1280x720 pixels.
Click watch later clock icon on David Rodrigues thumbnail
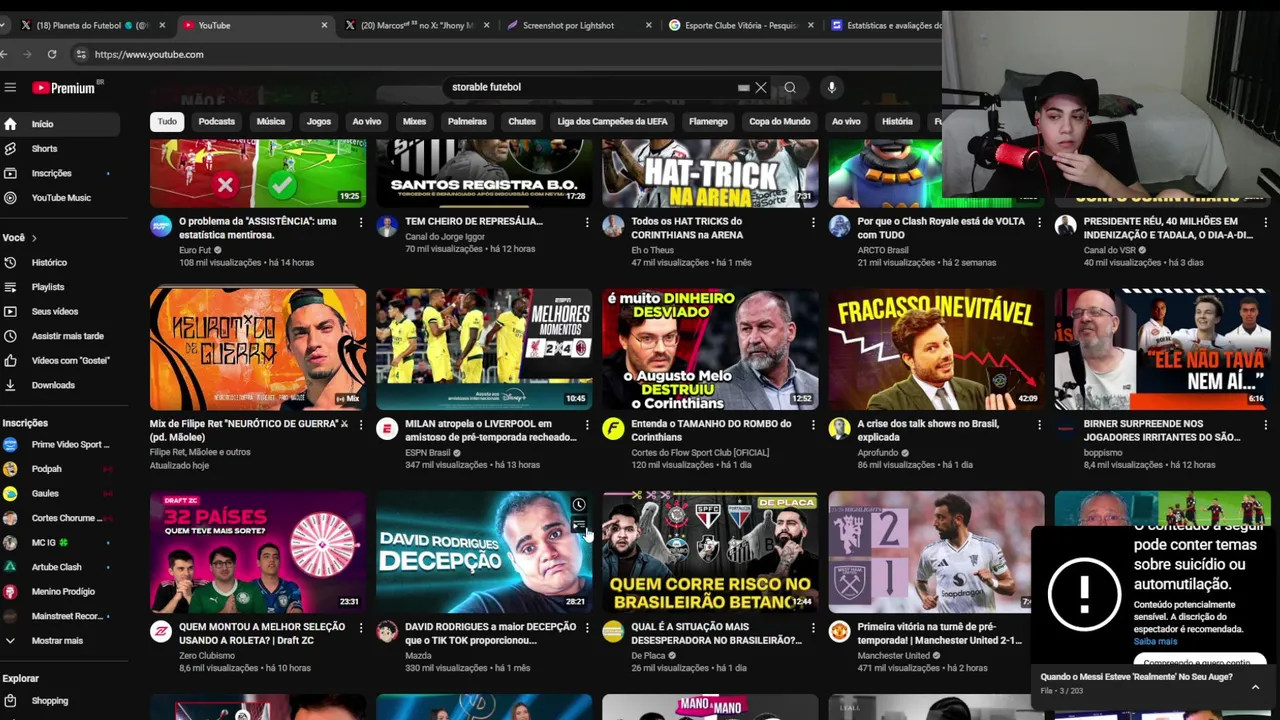578,505
